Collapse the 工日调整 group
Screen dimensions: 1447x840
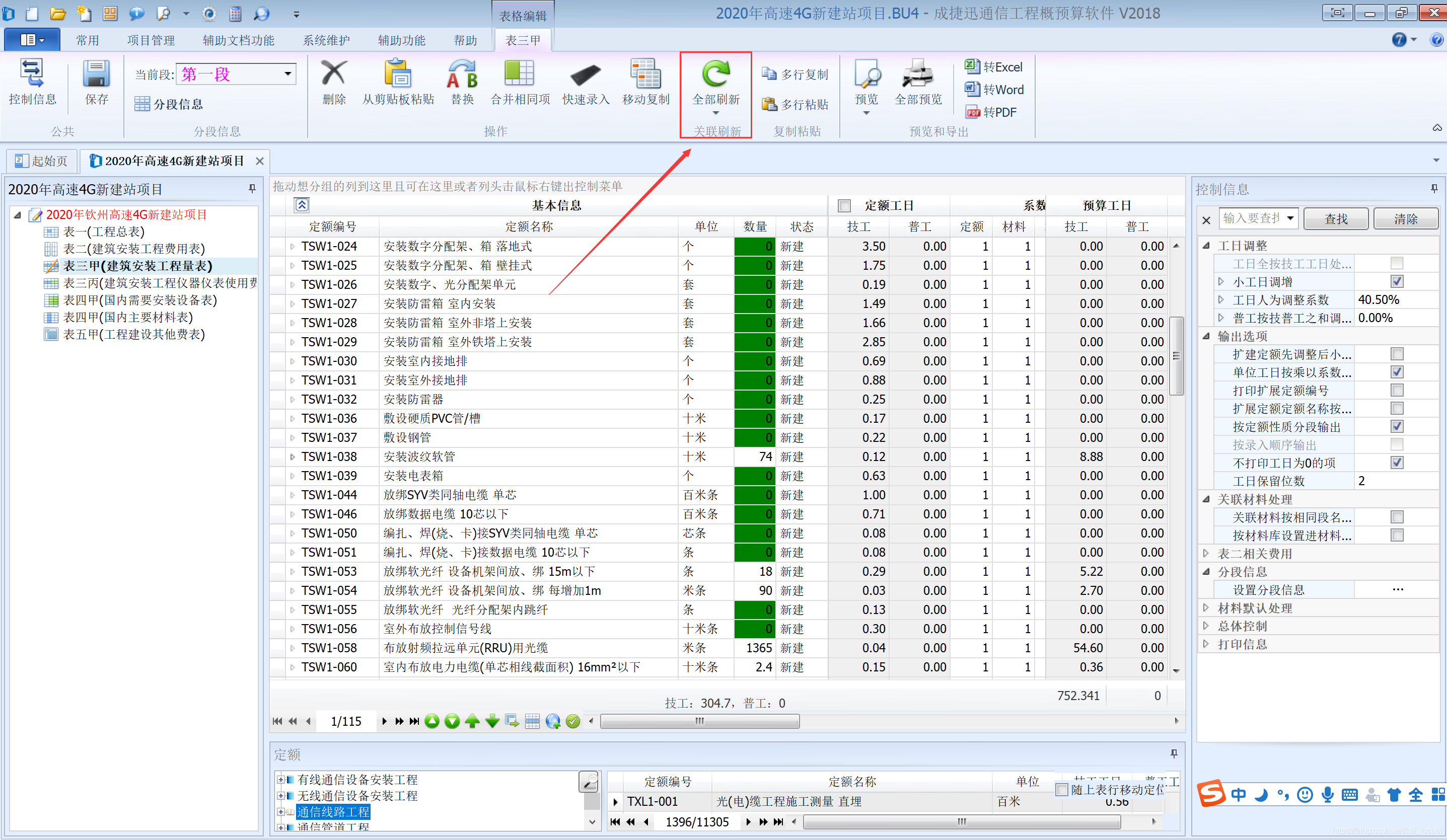[1206, 245]
